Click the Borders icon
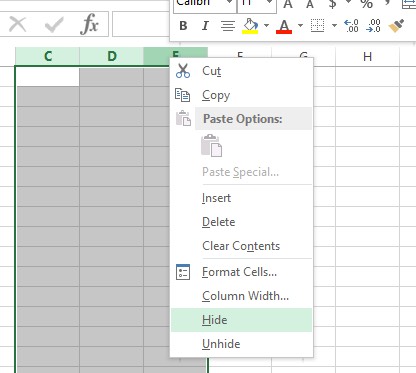 317,25
